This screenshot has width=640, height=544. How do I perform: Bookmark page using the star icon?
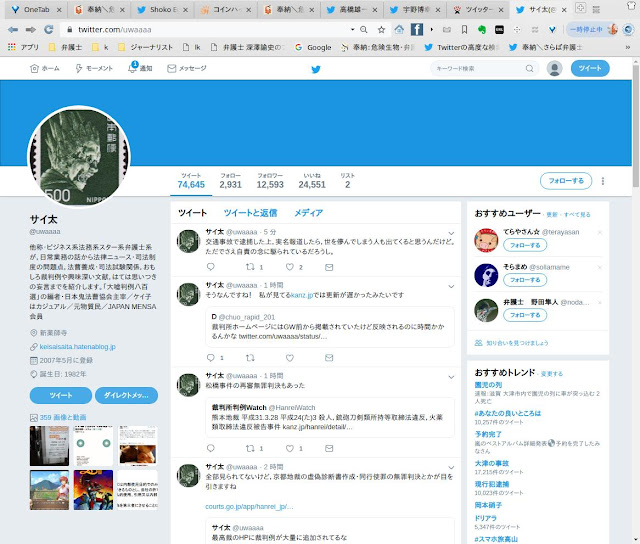(x=381, y=29)
